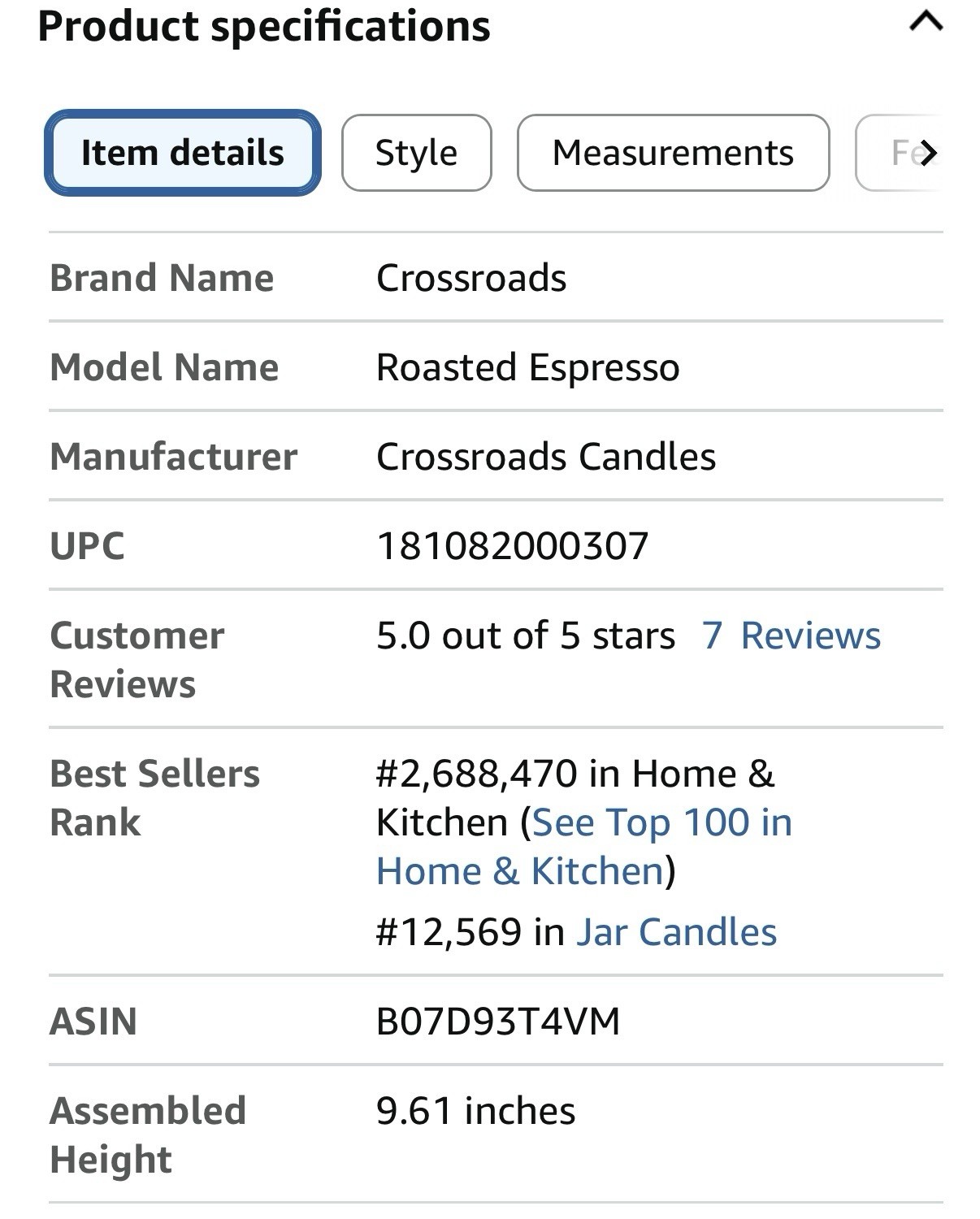Click the #2,688,470 in Home & Kitchen rank text
Viewport: 980px width, 1219px height.
click(575, 798)
